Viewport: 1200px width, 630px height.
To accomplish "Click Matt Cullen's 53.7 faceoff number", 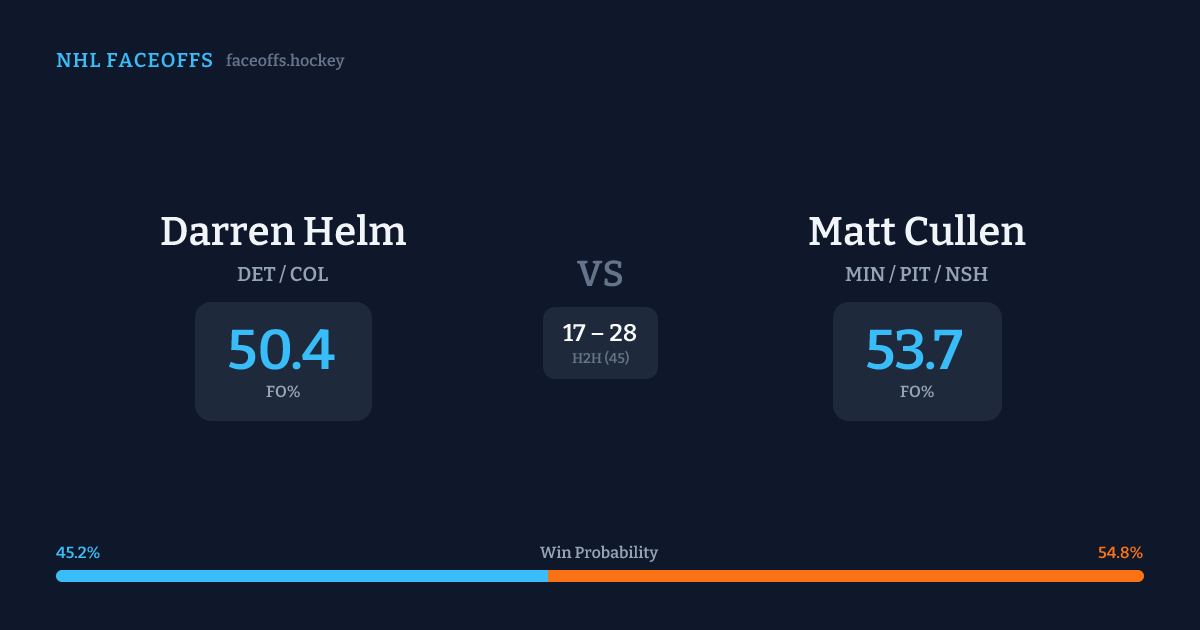I will click(914, 349).
